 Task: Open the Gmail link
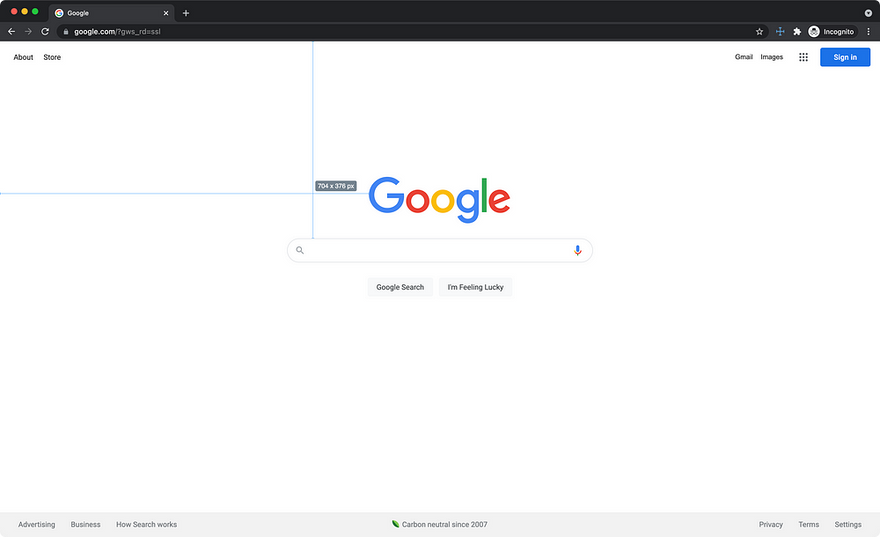pyautogui.click(x=744, y=57)
